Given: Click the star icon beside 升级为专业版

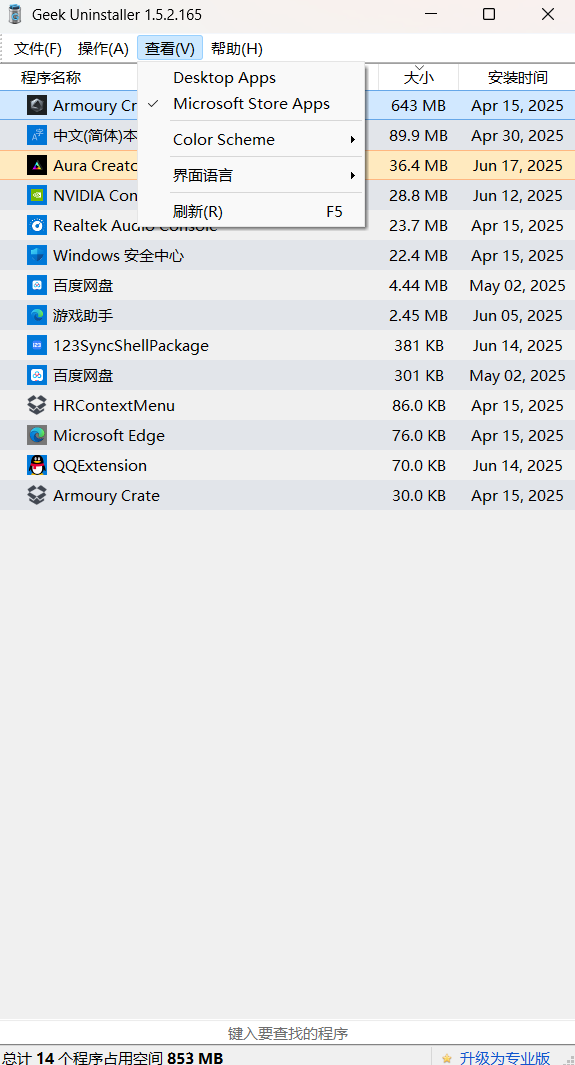Looking at the screenshot, I should coord(447,1058).
